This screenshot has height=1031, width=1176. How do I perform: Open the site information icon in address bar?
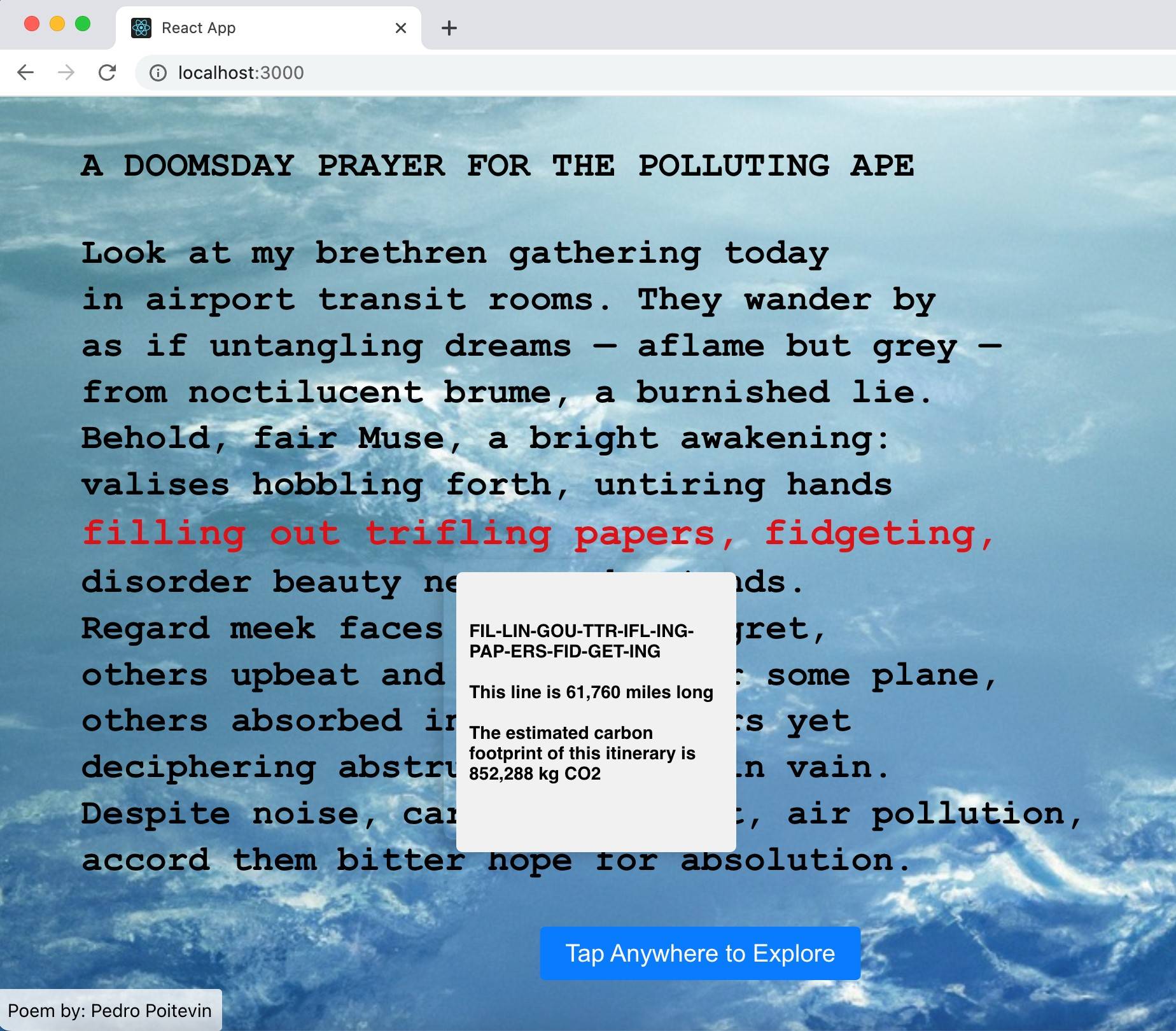pyautogui.click(x=158, y=73)
